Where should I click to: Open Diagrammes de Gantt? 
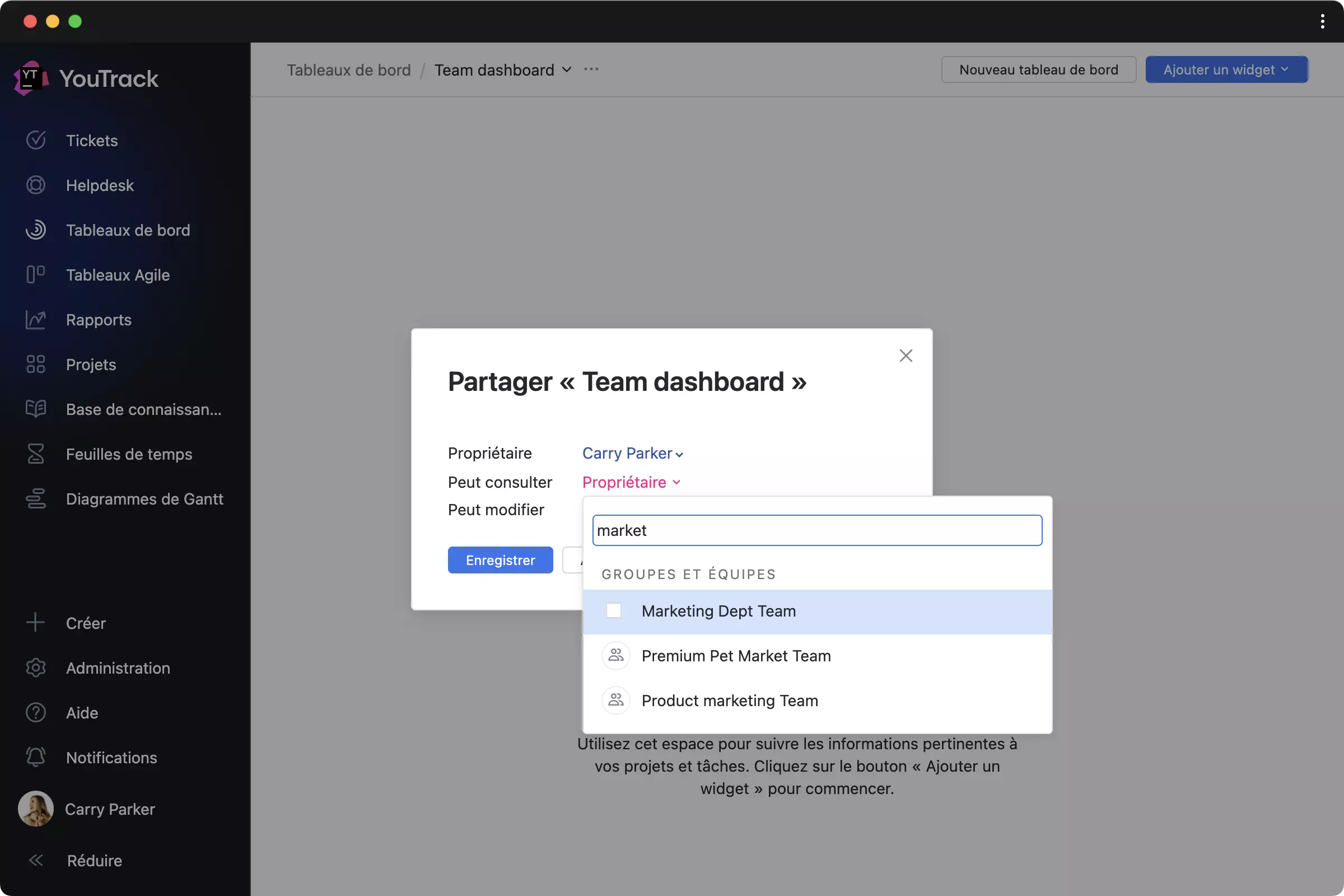tap(144, 499)
